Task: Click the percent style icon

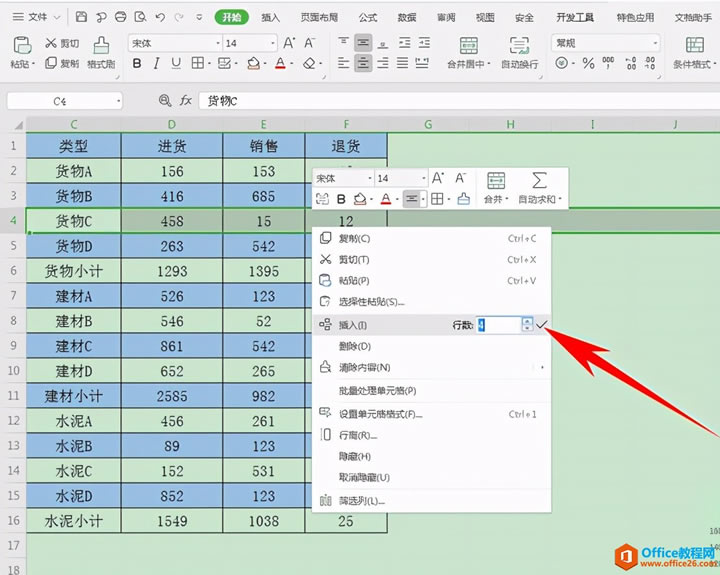Action: pyautogui.click(x=588, y=63)
